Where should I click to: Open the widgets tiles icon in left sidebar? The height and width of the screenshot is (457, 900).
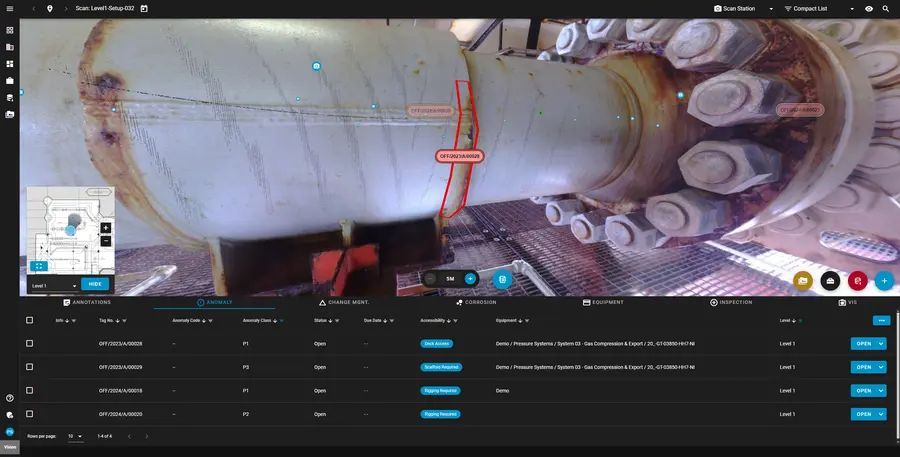click(10, 64)
